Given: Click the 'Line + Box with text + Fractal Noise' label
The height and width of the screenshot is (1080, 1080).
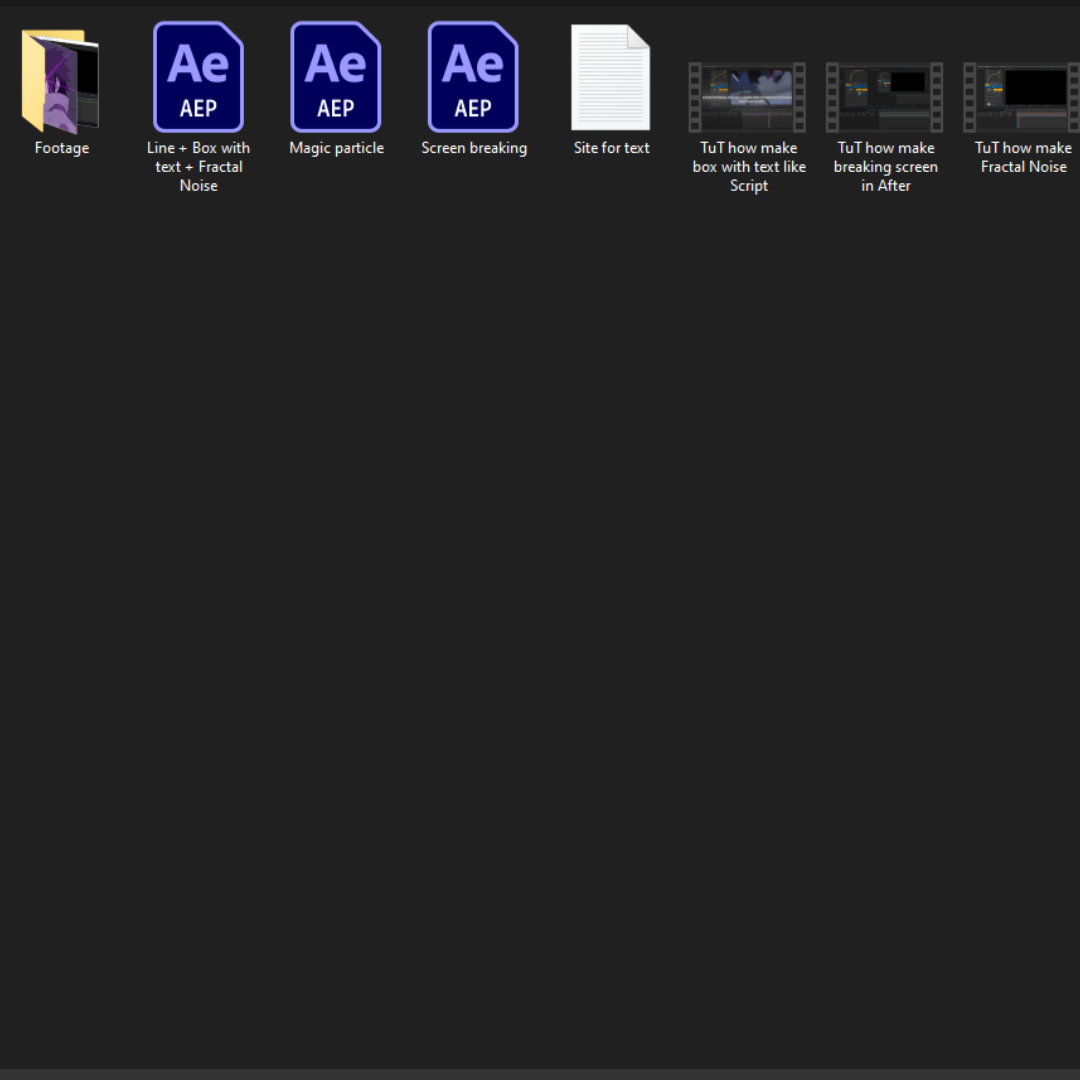Looking at the screenshot, I should click(x=198, y=167).
